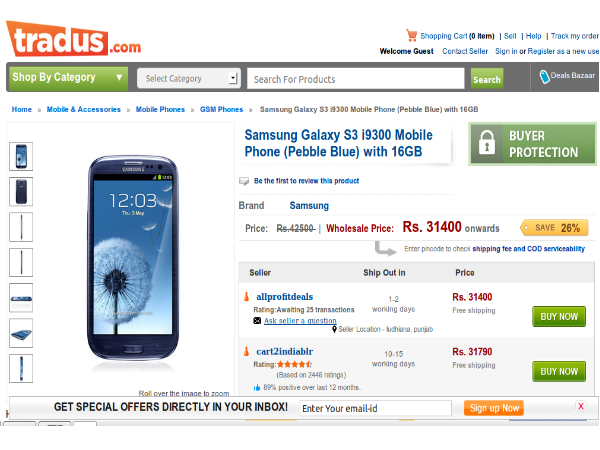Open the Select Category dropdown
Screen dimensions: 600x450
(190, 78)
